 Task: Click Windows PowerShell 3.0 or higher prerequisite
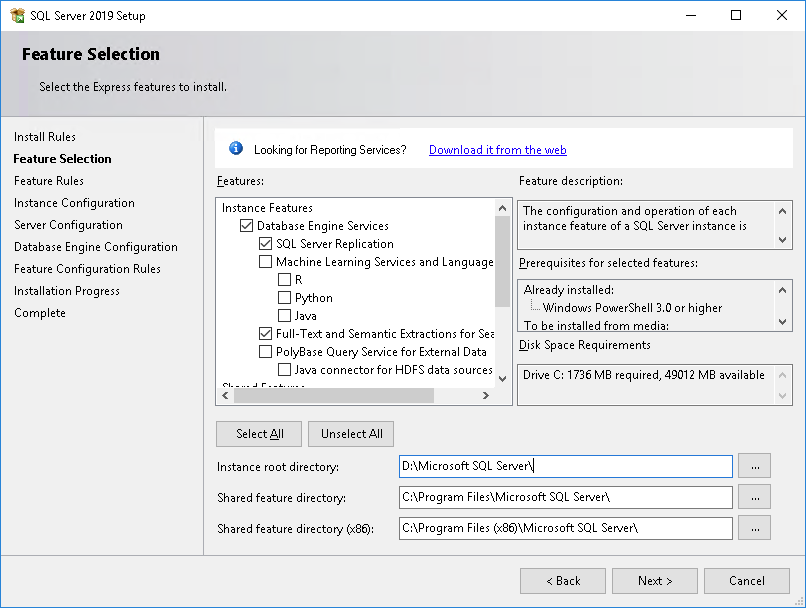632,308
